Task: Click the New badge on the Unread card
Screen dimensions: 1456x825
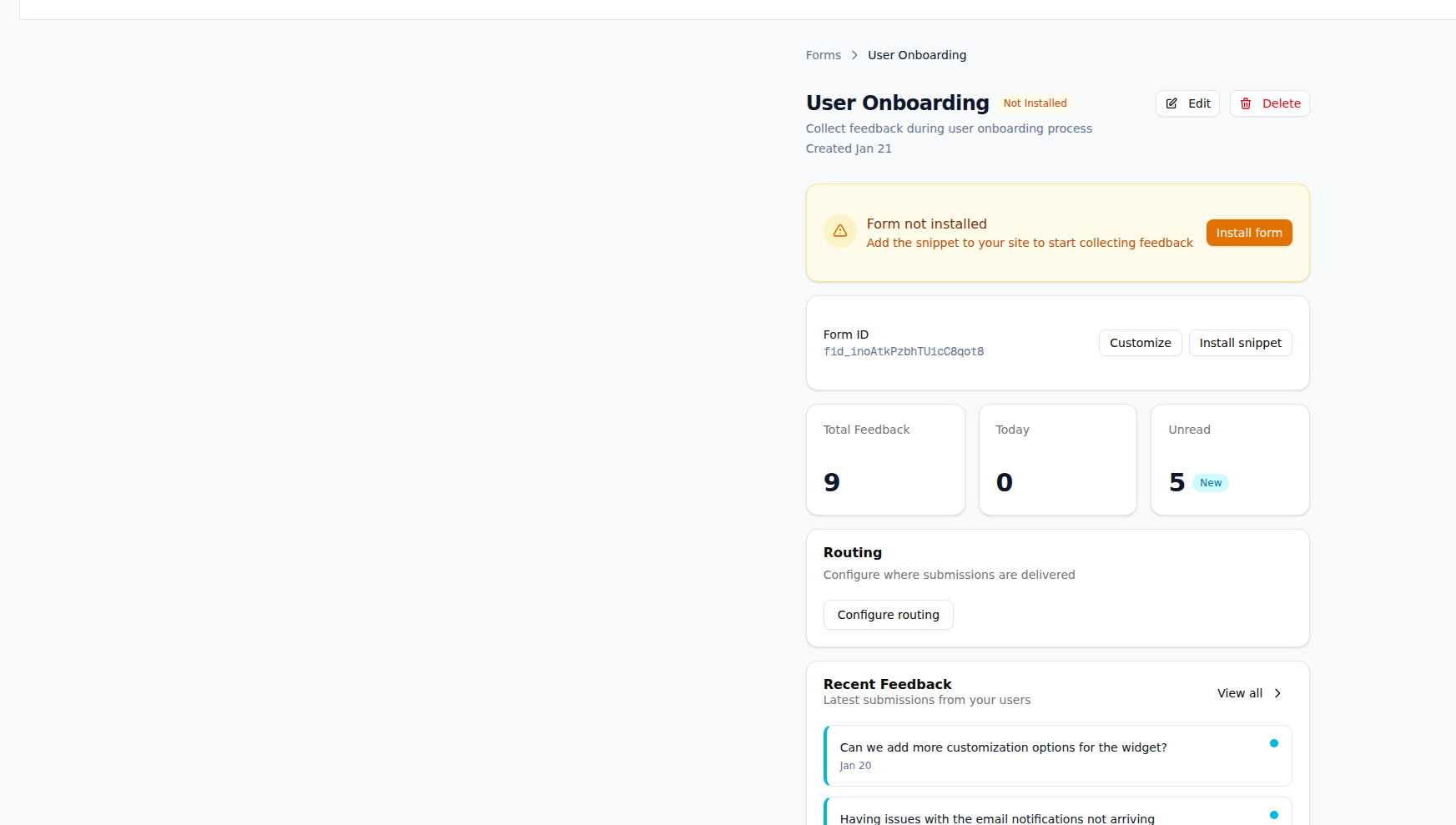Action: click(1210, 482)
